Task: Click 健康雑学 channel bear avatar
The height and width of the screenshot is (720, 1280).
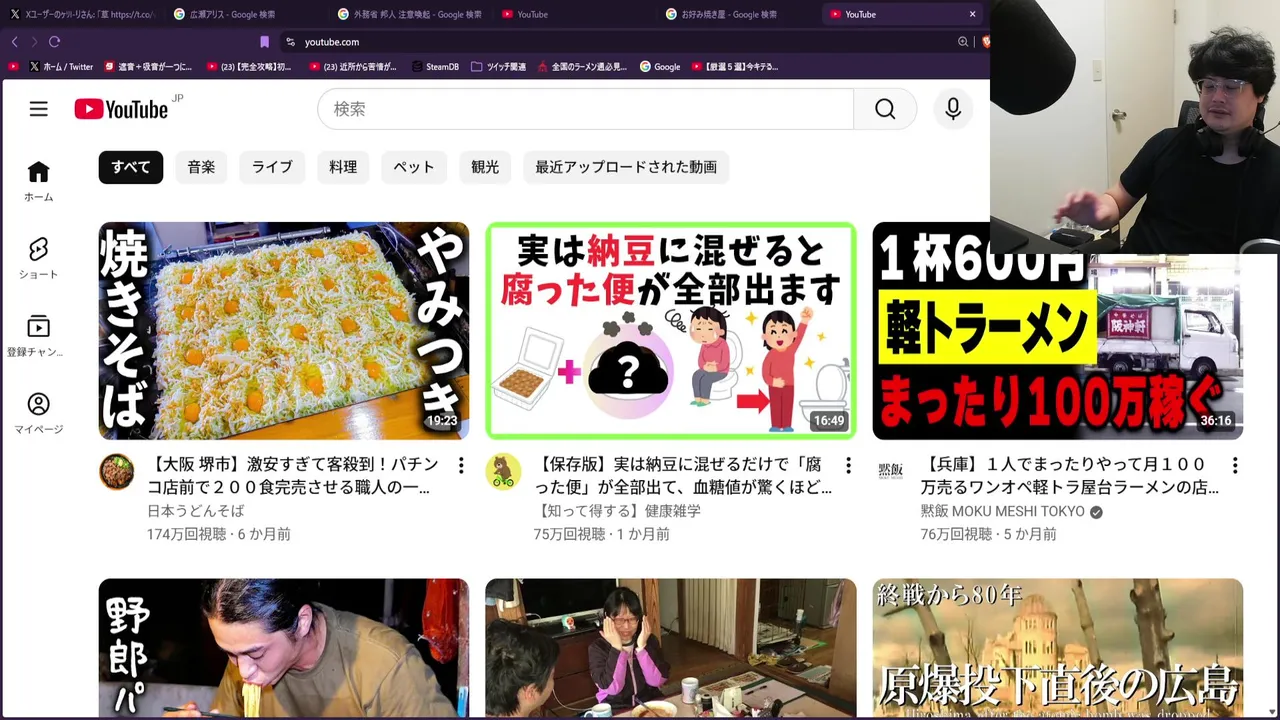Action: (503, 471)
